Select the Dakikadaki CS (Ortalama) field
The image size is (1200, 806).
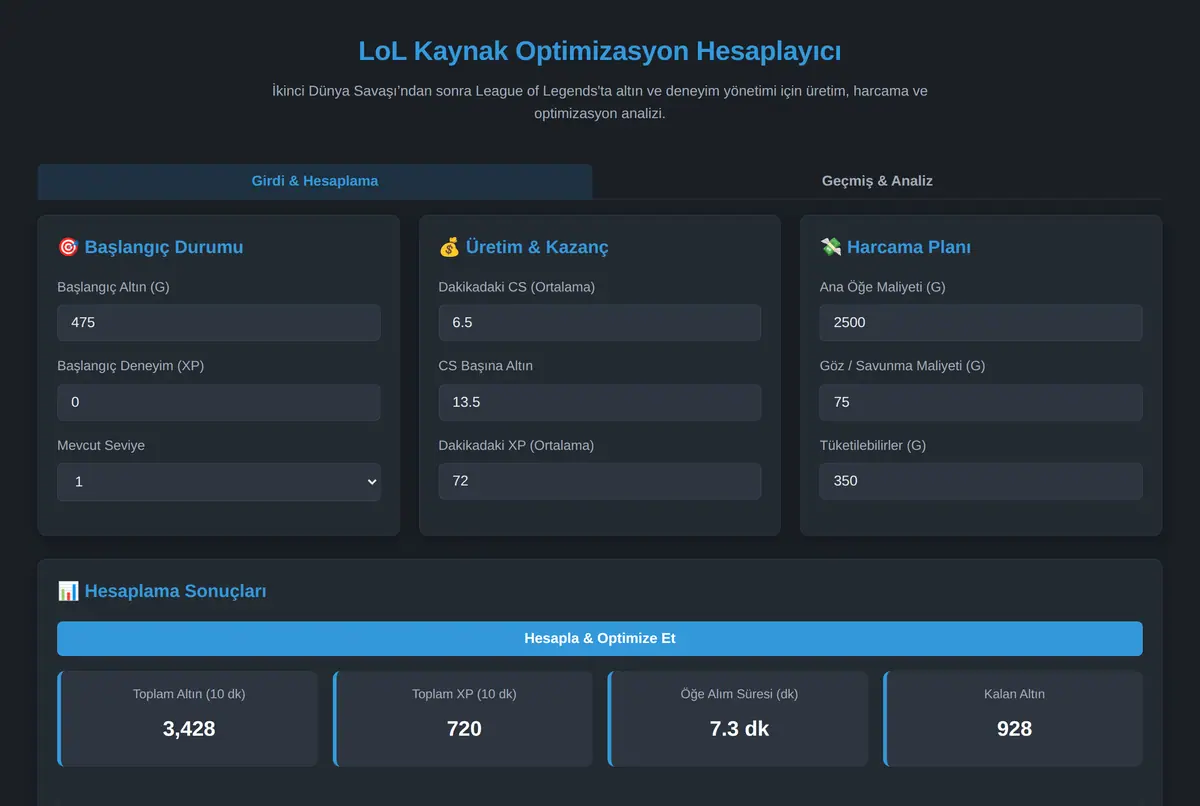[x=600, y=323]
